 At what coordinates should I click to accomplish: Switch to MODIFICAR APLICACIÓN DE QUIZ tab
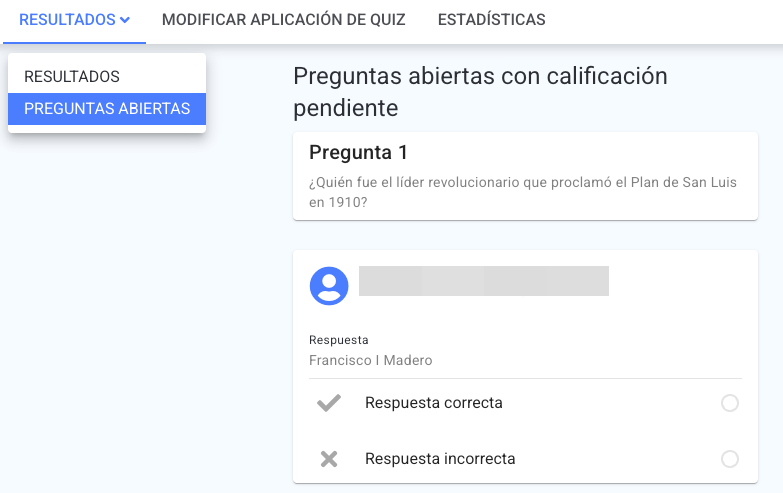[x=284, y=20]
